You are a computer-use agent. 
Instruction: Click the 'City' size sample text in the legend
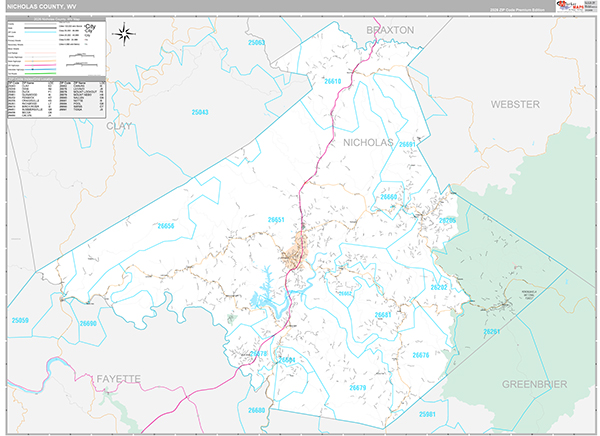pyautogui.click(x=91, y=27)
